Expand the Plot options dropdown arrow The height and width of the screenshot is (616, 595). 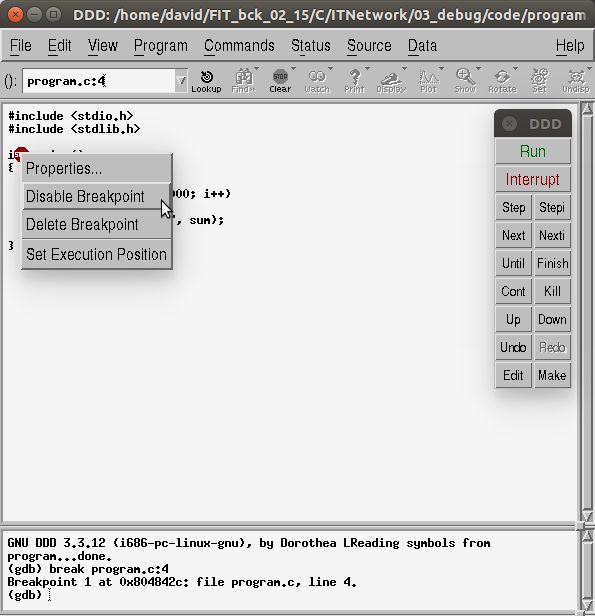click(441, 69)
